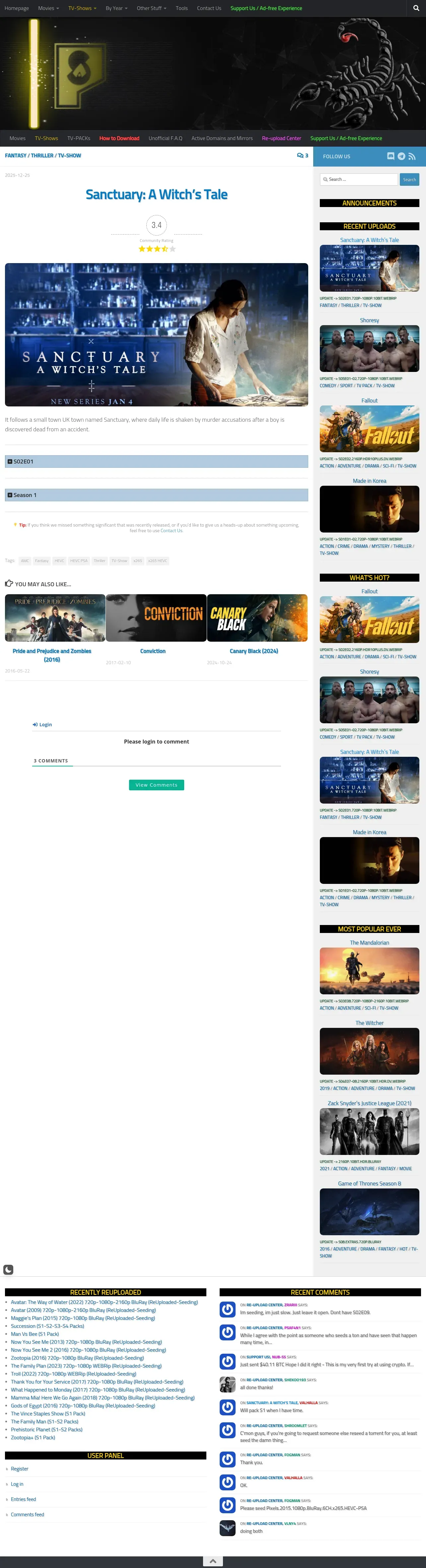Open the Movies dropdown in top bar
Viewport: 426px width, 1568px height.
(x=49, y=9)
